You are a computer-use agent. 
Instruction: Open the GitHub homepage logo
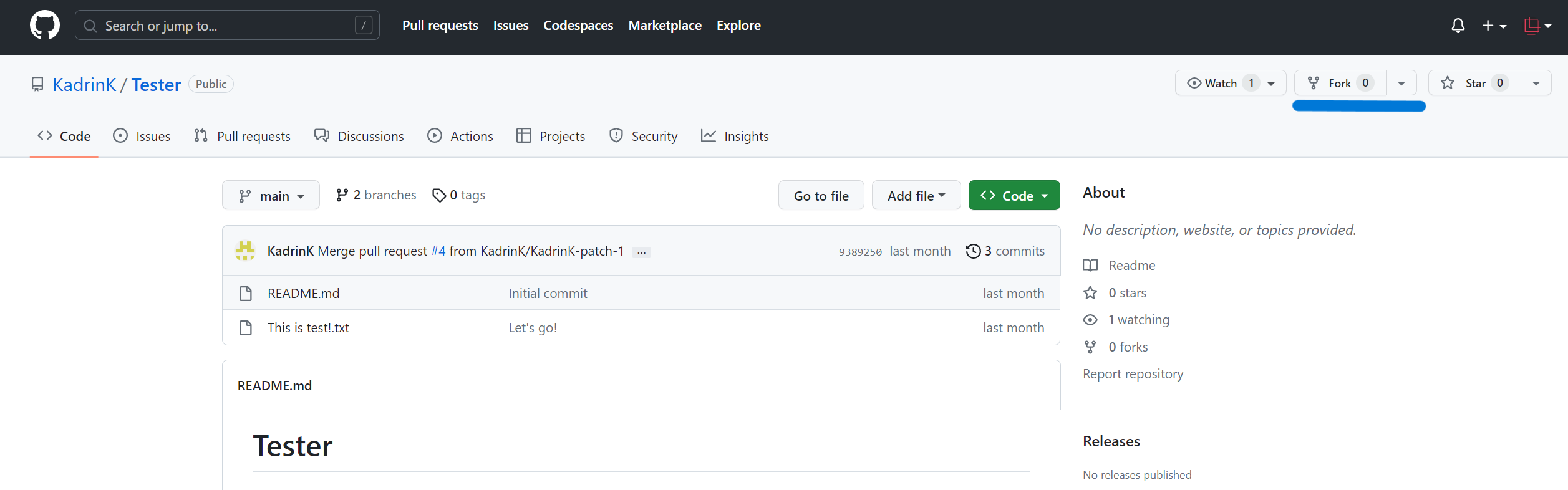pyautogui.click(x=45, y=26)
